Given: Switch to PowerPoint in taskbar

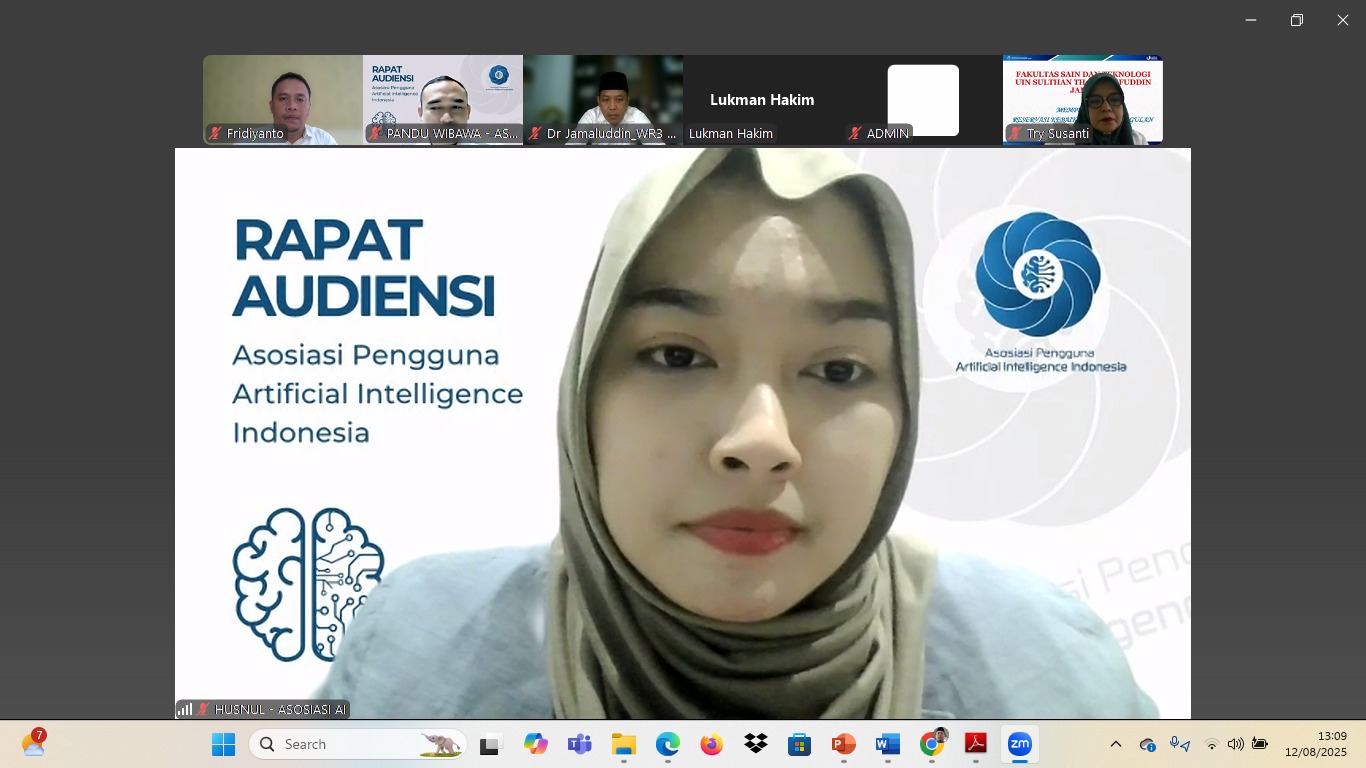Looking at the screenshot, I should click(844, 744).
